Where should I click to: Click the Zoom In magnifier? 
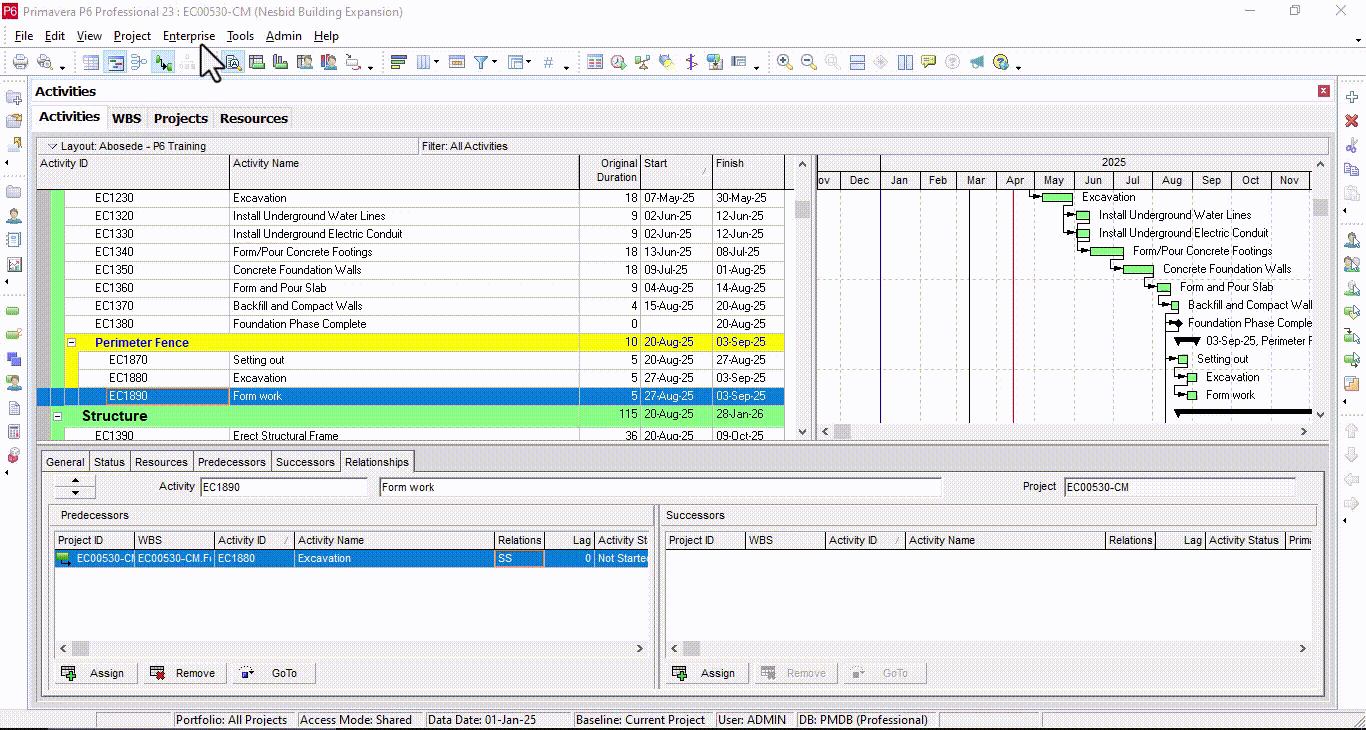click(785, 62)
